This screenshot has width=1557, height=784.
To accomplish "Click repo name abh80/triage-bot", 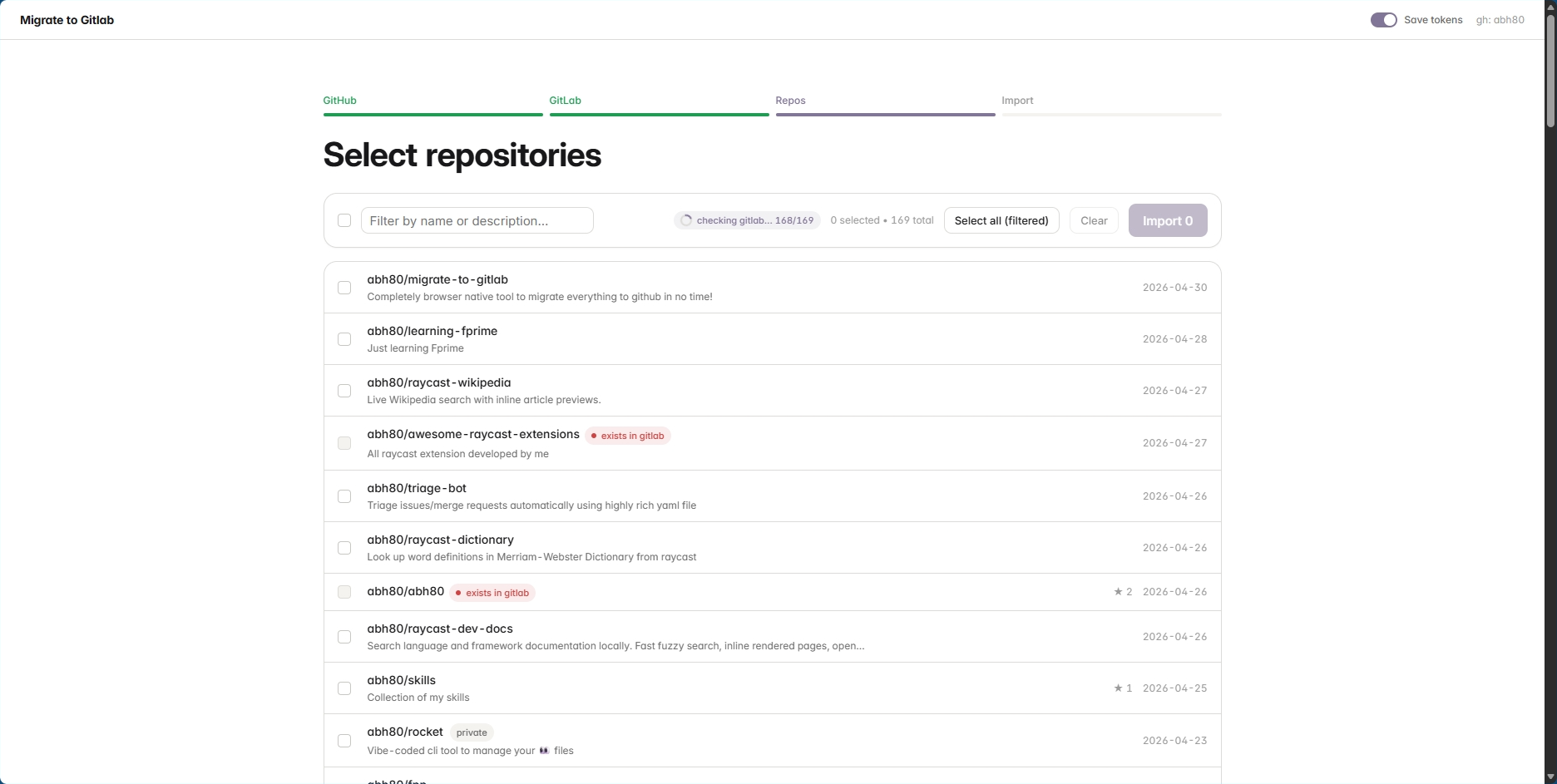I will tap(417, 488).
